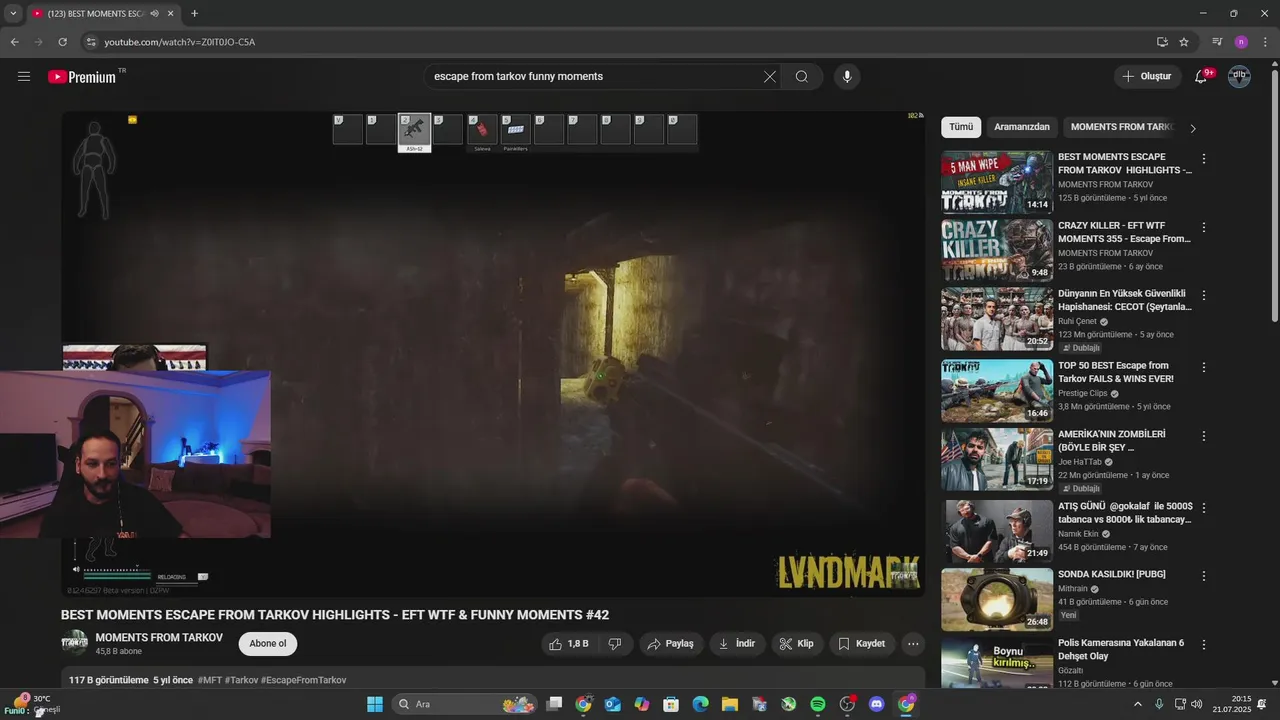Image resolution: width=1280 pixels, height=720 pixels.
Task: Mute the tab via speaker icon
Action: point(154,14)
